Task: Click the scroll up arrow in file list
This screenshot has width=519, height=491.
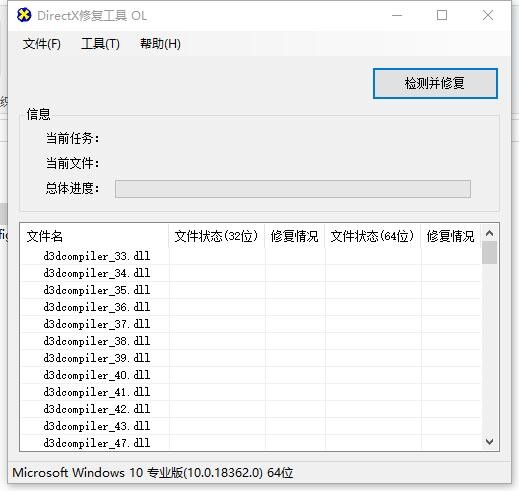Action: pos(489,233)
